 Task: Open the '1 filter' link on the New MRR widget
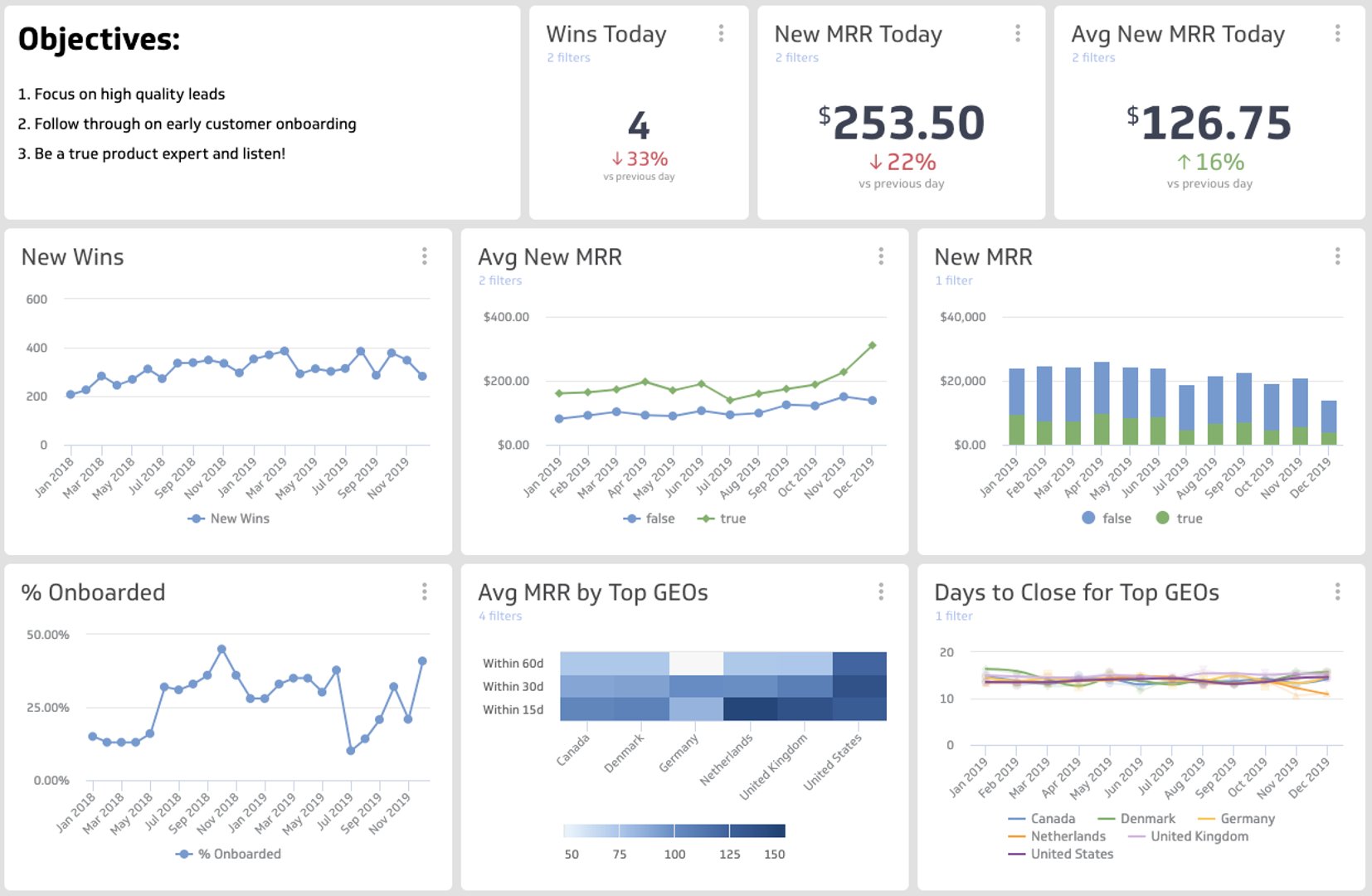955,280
